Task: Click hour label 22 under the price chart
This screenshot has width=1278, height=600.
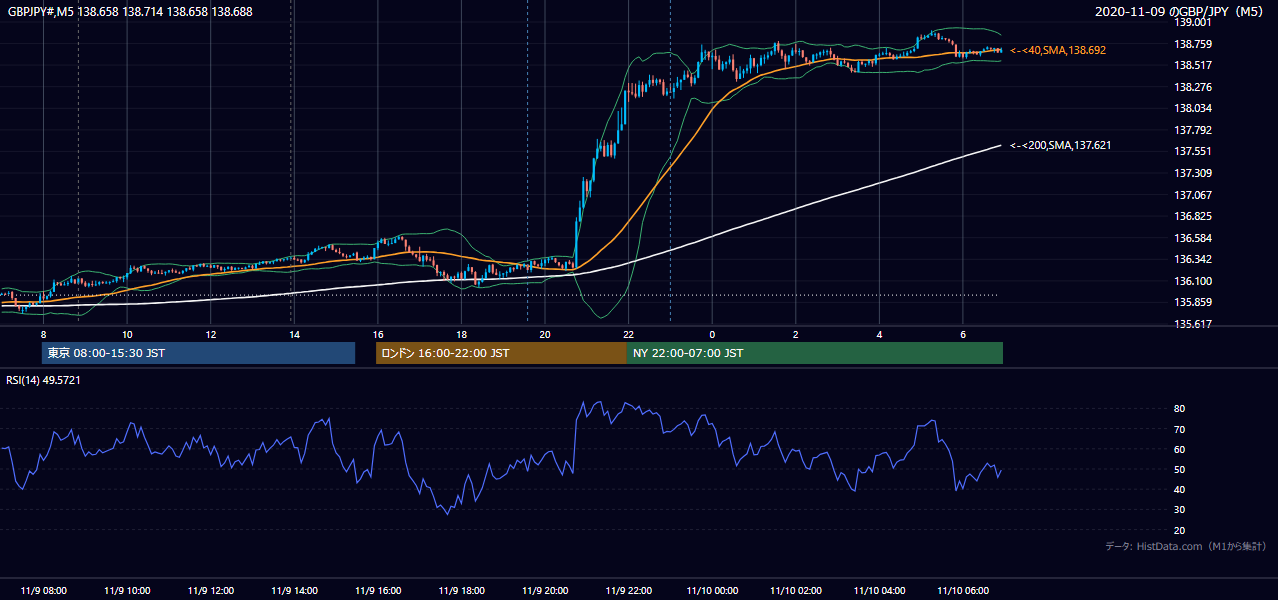Action: point(628,334)
